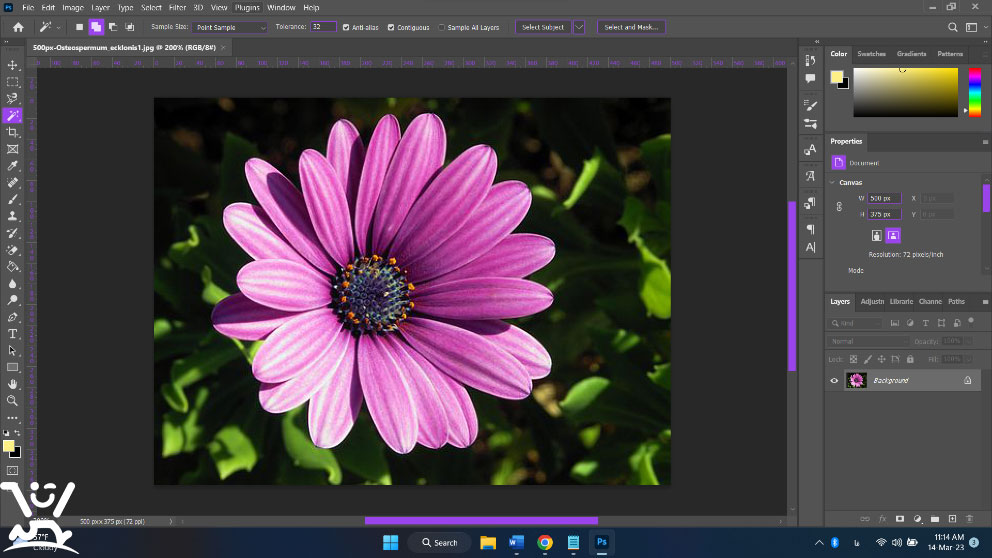Select the Magic Wand tool
This screenshot has width=992, height=558.
pos(12,115)
